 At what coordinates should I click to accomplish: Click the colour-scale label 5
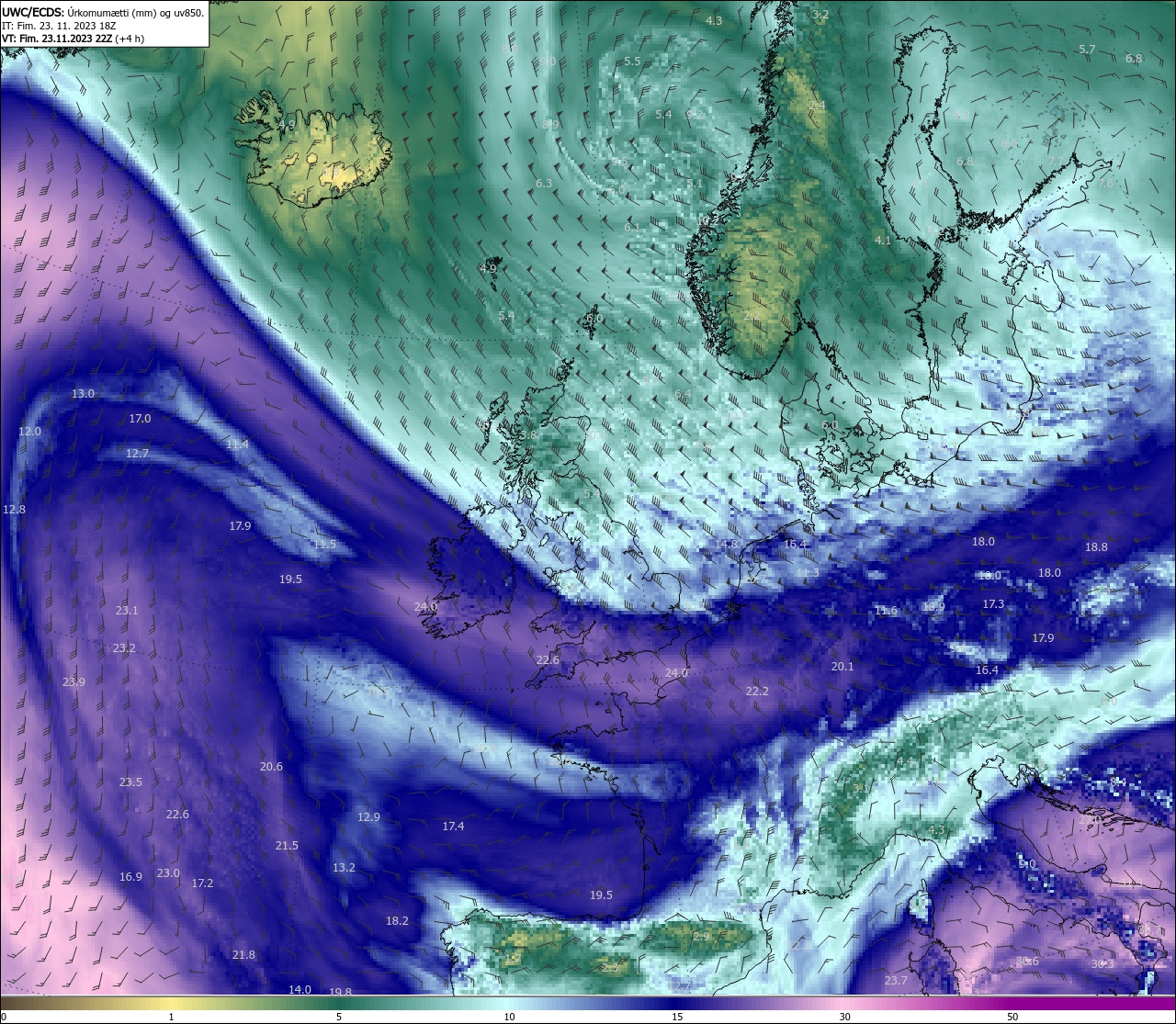(339, 1017)
